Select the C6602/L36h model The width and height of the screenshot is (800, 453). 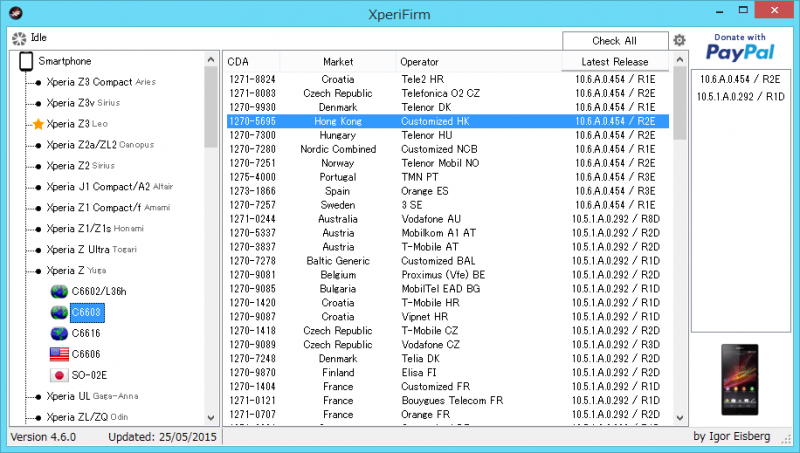(99, 291)
